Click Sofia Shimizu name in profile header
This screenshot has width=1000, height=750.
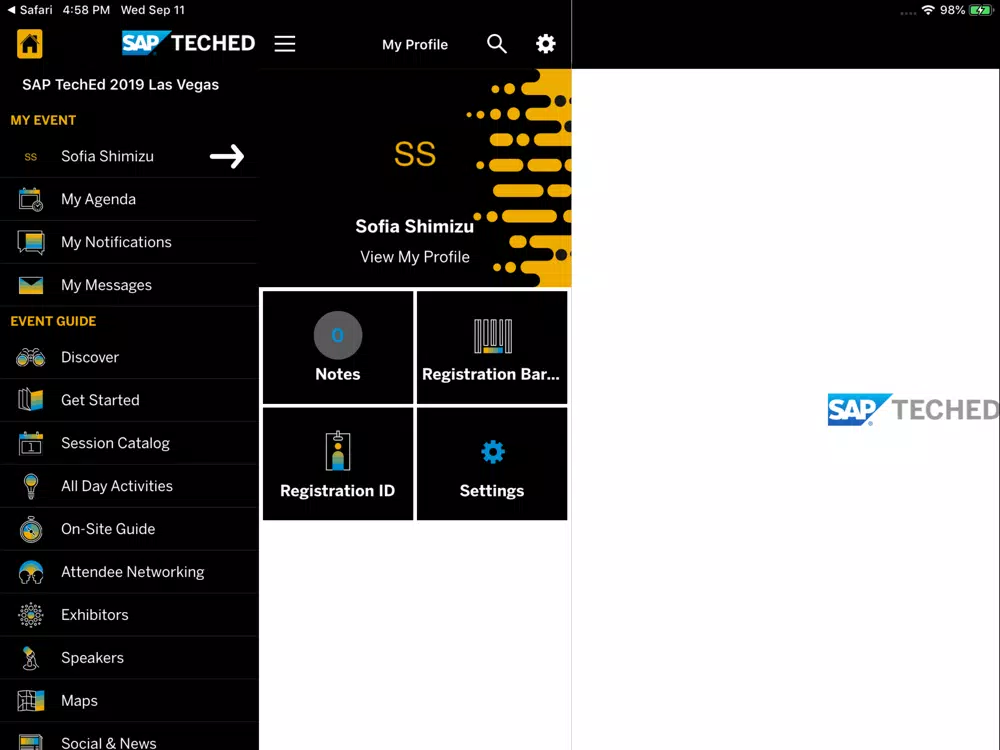tap(415, 226)
